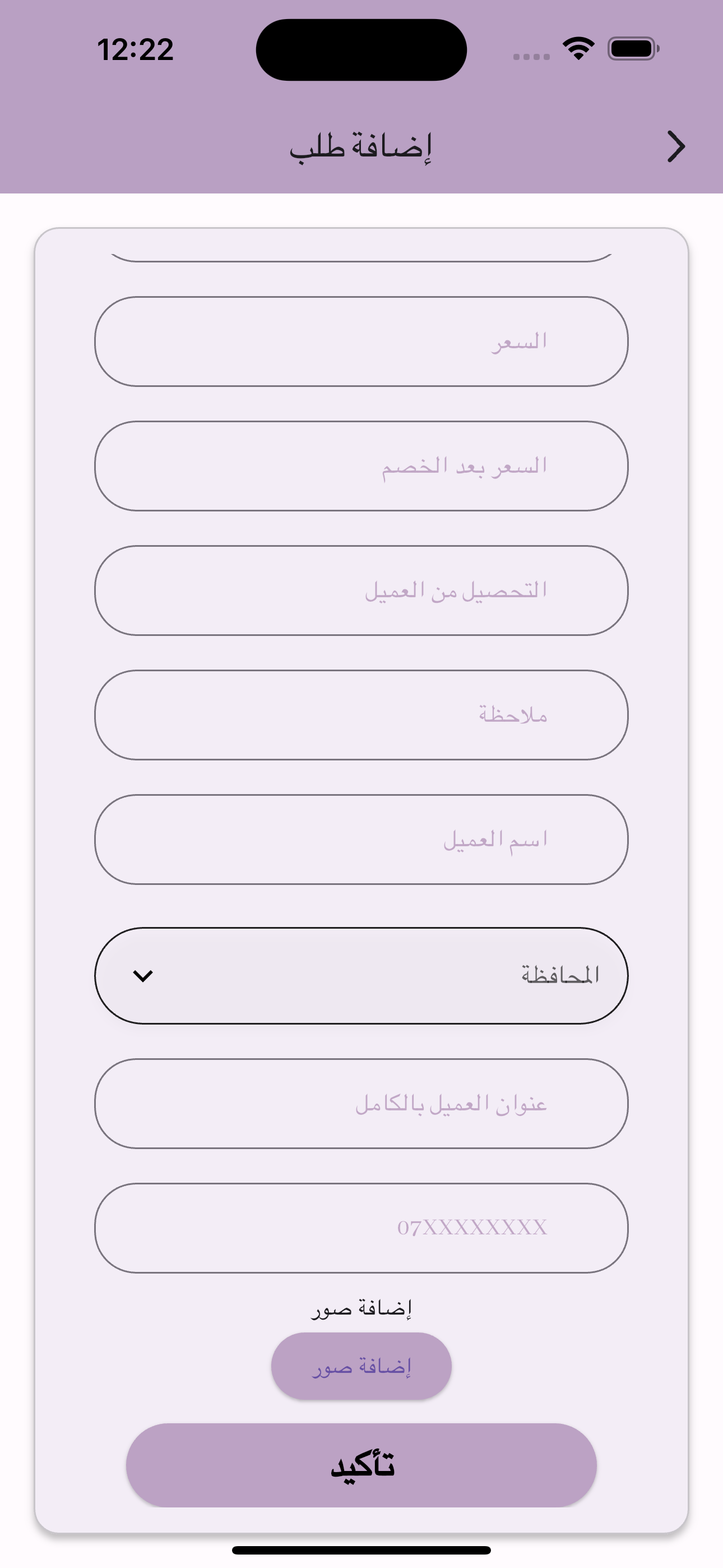
Task: Focus the ملاحظة note field
Action: point(361,714)
